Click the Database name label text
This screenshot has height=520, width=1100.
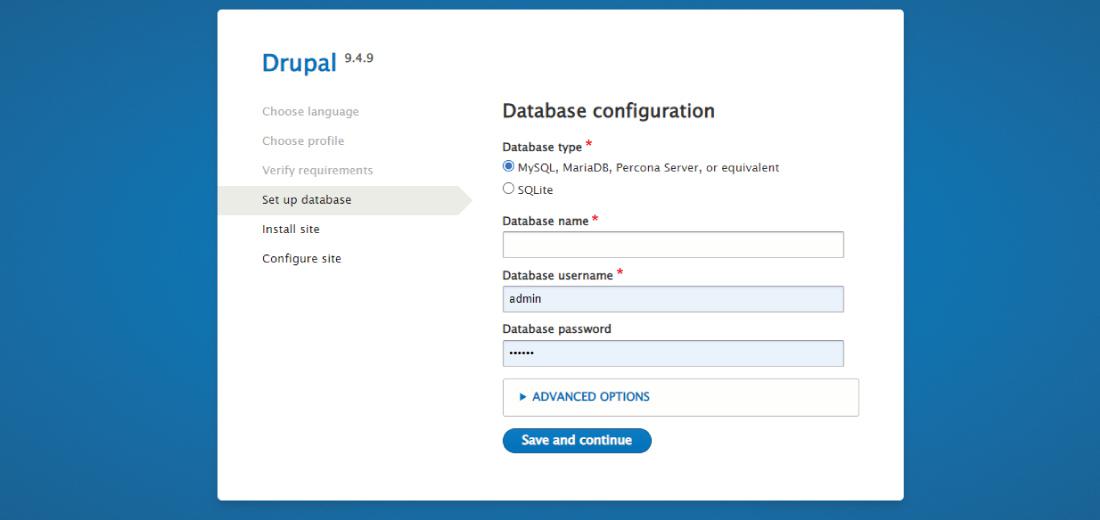(545, 221)
